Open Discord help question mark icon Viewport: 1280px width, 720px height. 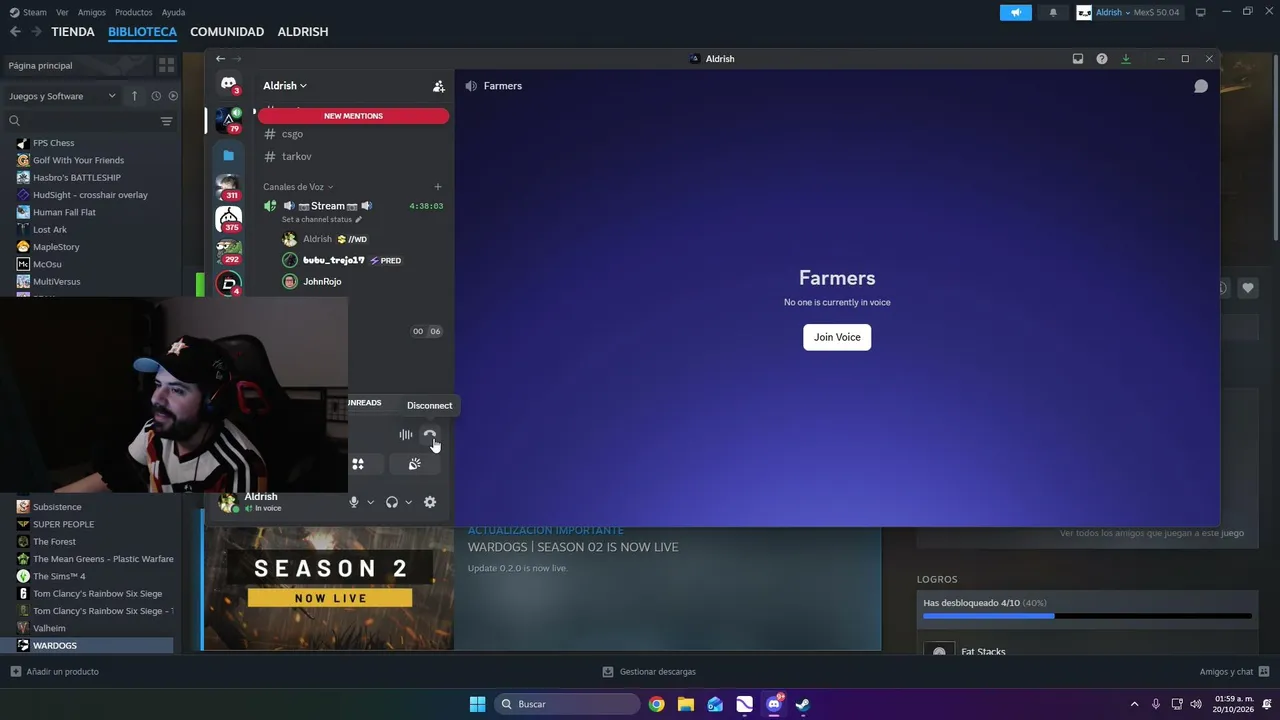coord(1102,59)
